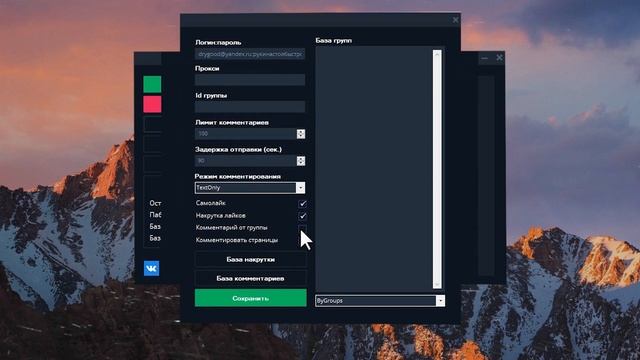Click the Комментарий от группы label
Image resolution: width=640 pixels, height=360 pixels.
[231, 228]
